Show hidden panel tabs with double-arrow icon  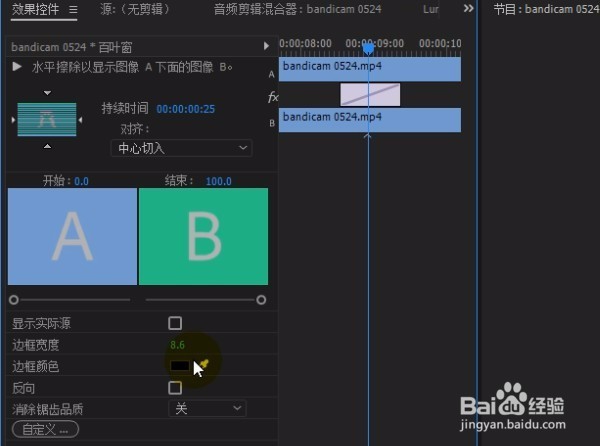click(468, 8)
